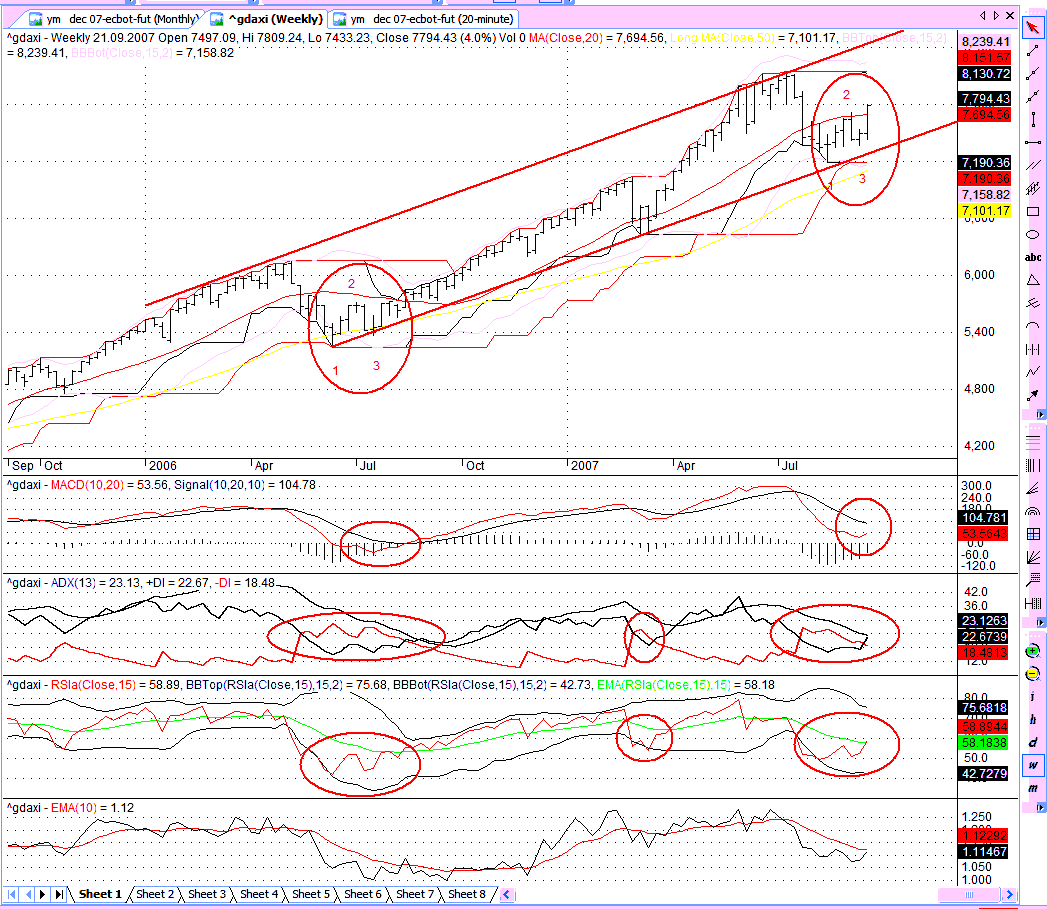This screenshot has height=909, width=1047.
Task: Click the green zoom in icon
Action: point(1032,651)
